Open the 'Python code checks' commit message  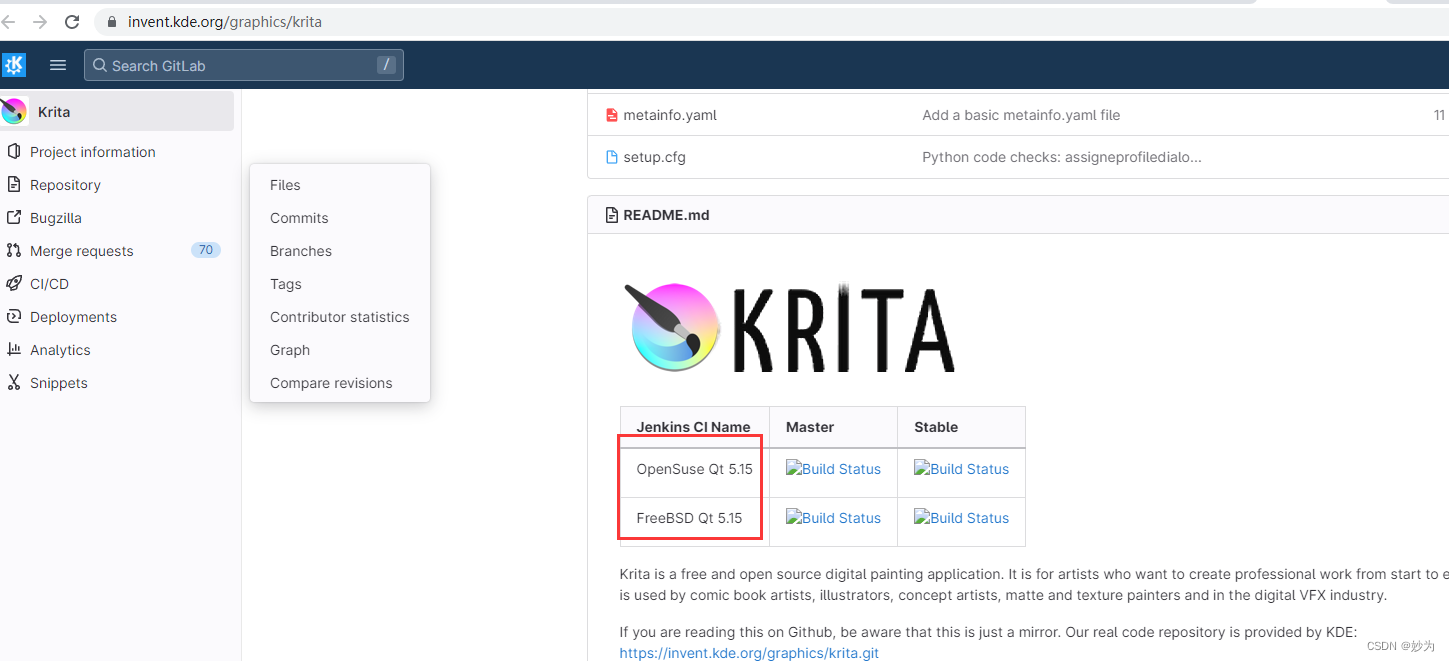tap(1062, 157)
